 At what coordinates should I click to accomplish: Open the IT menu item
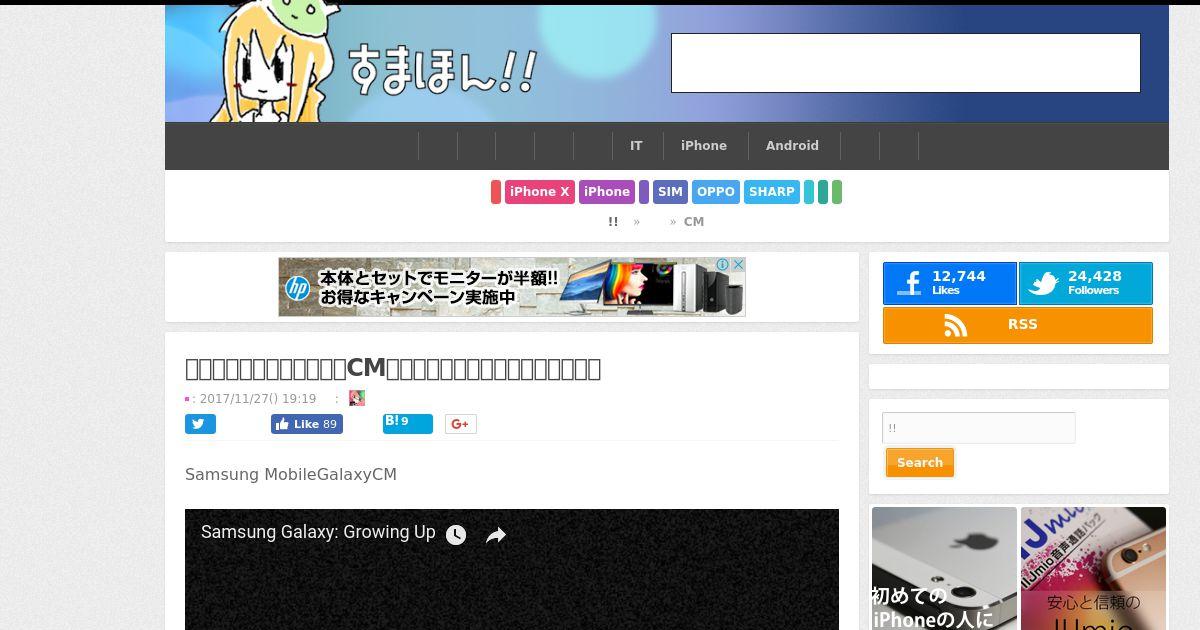pyautogui.click(x=636, y=146)
